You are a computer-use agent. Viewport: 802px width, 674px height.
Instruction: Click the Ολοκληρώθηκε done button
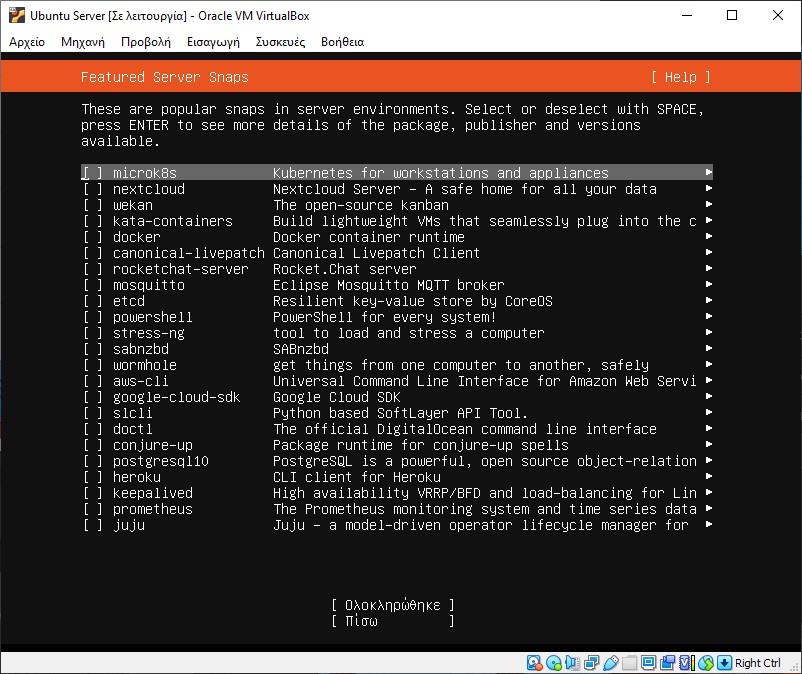392,605
